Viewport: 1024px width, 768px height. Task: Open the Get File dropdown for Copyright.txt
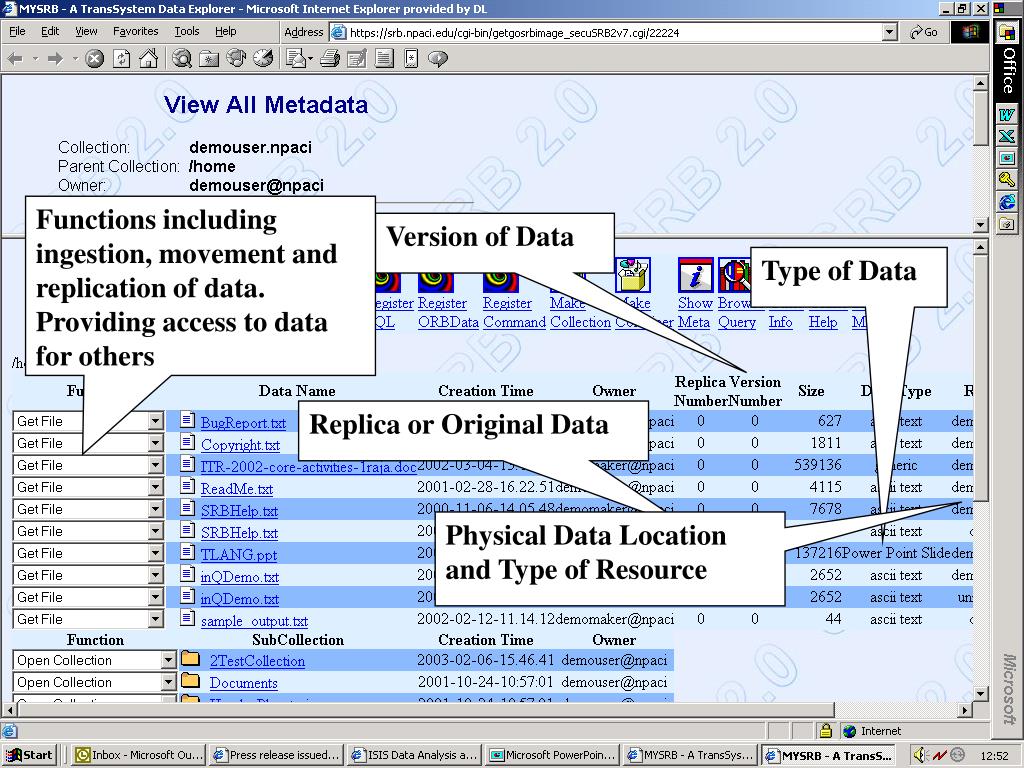[x=155, y=443]
